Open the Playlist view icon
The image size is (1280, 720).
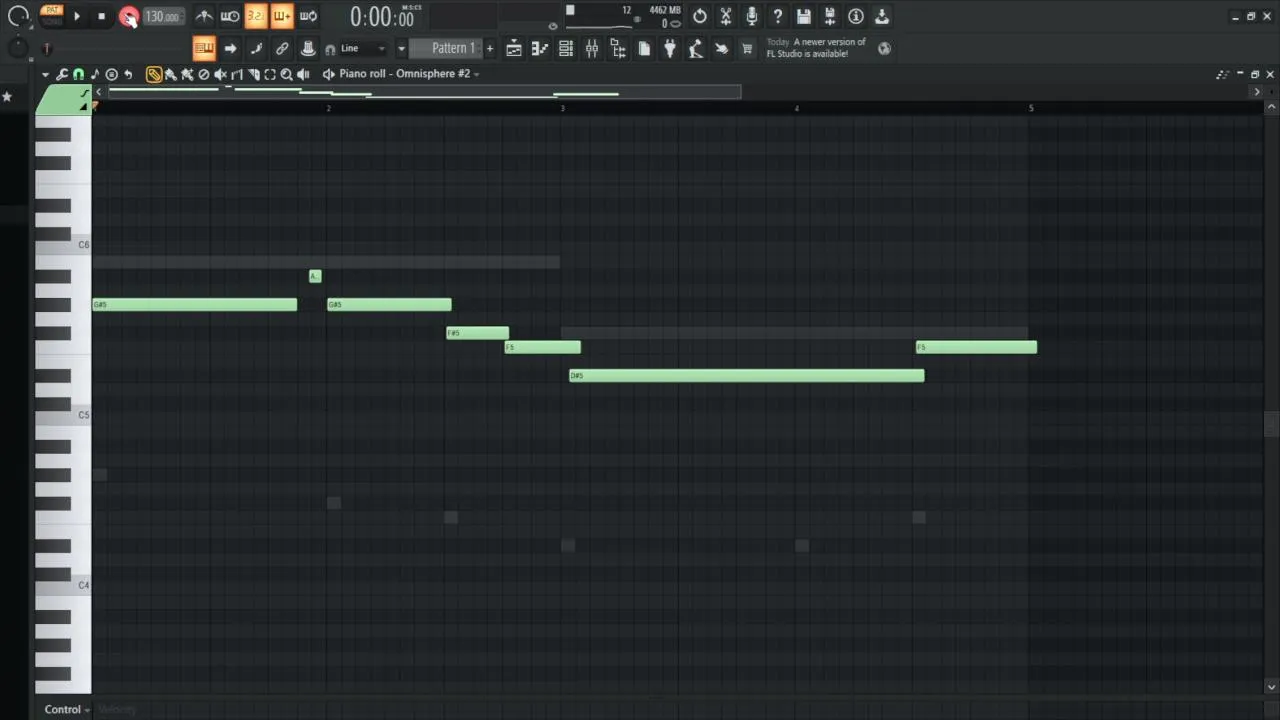pyautogui.click(x=514, y=48)
